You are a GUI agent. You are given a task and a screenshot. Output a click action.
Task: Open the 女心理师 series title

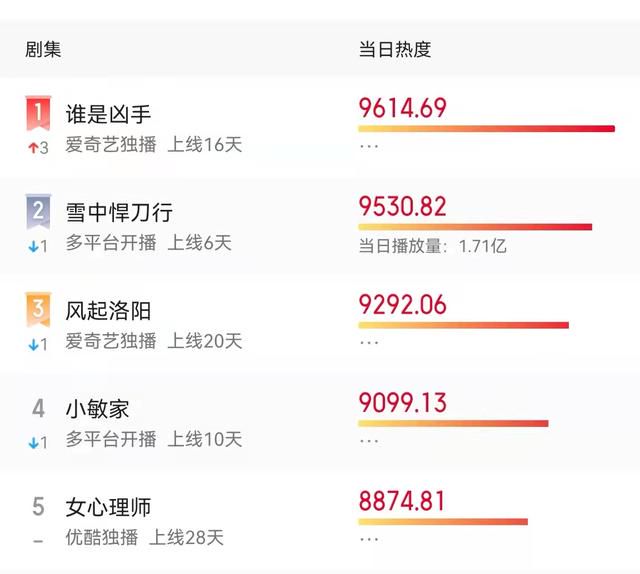[x=108, y=507]
